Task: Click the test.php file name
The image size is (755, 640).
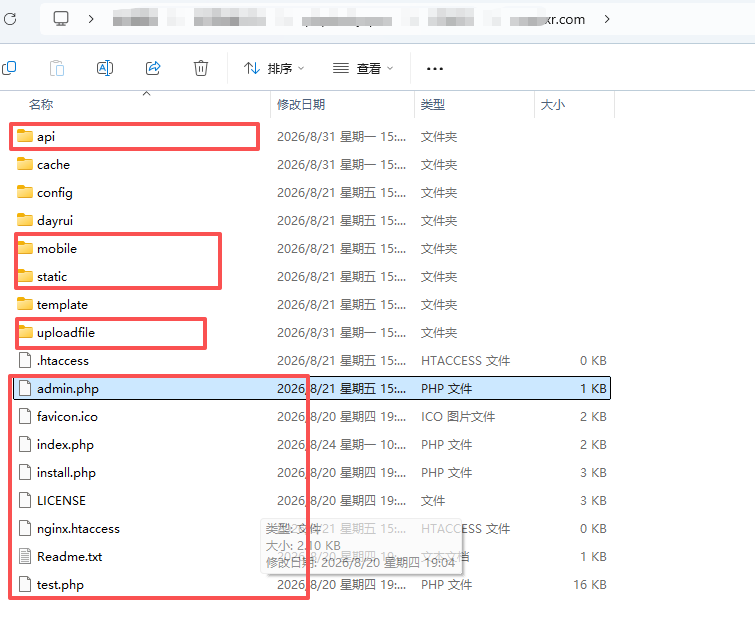Action: [60, 585]
